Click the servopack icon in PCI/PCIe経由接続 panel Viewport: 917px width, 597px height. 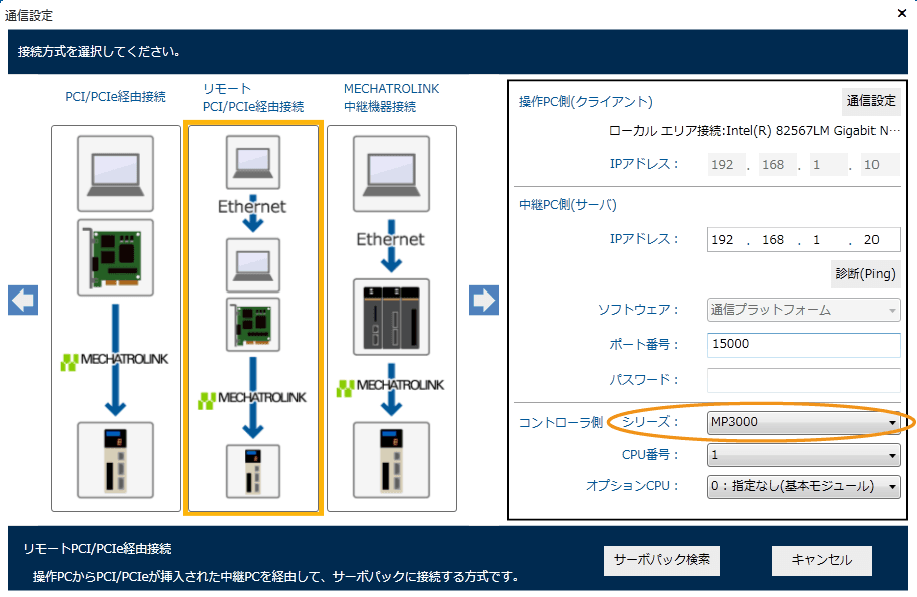point(116,459)
